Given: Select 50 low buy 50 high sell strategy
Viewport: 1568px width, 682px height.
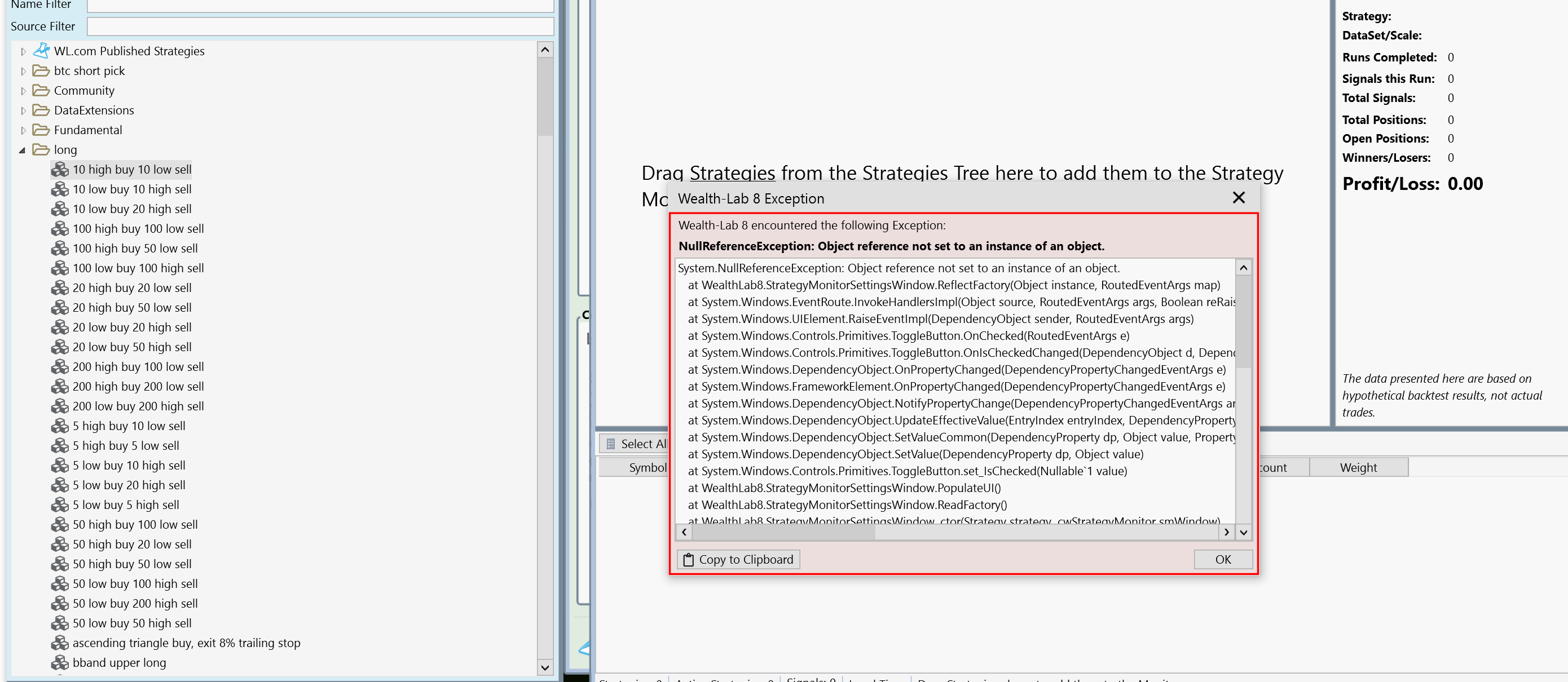Looking at the screenshot, I should click(132, 623).
